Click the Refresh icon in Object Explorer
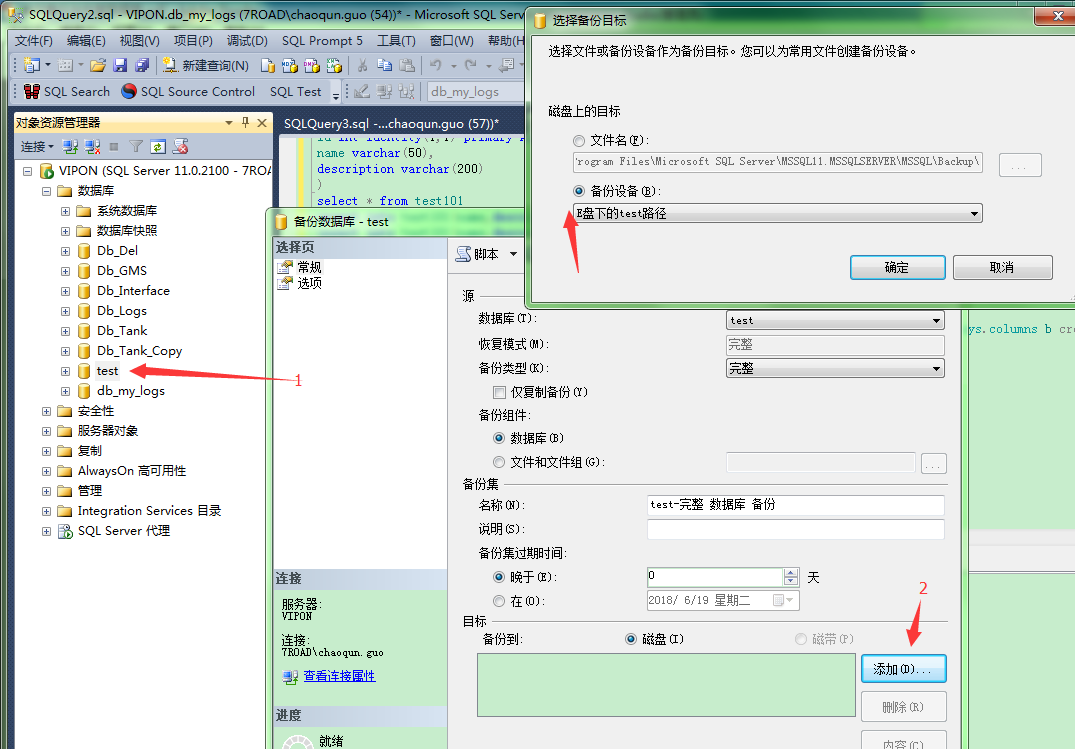Image resolution: width=1075 pixels, height=749 pixels. point(158,146)
